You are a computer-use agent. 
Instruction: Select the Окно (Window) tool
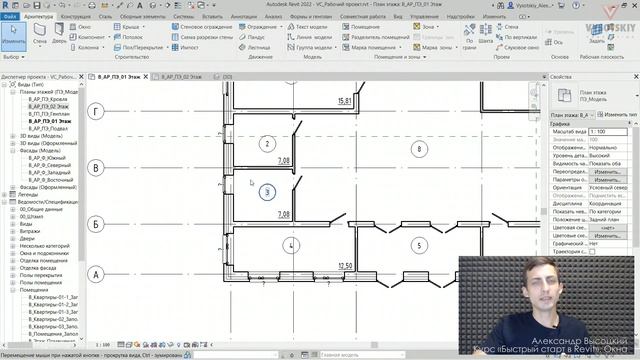(x=80, y=27)
